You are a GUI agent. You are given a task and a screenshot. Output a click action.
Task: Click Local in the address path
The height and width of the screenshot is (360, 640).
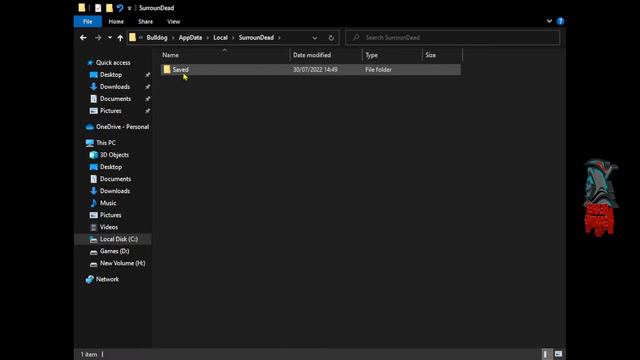220,38
